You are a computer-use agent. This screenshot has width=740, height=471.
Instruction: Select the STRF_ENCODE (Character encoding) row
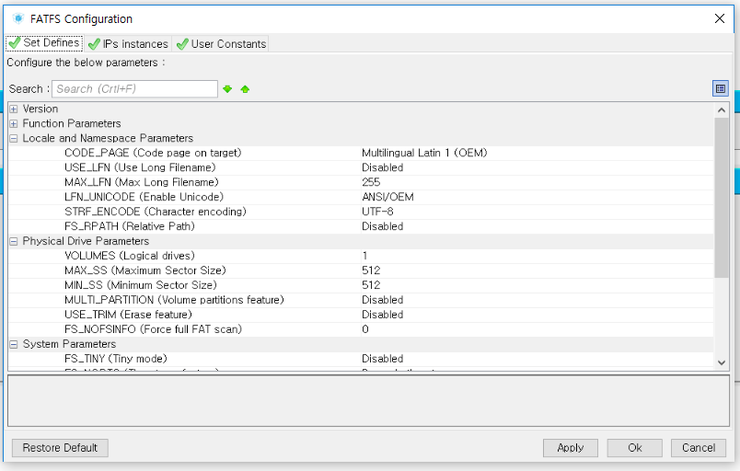pyautogui.click(x=361, y=211)
